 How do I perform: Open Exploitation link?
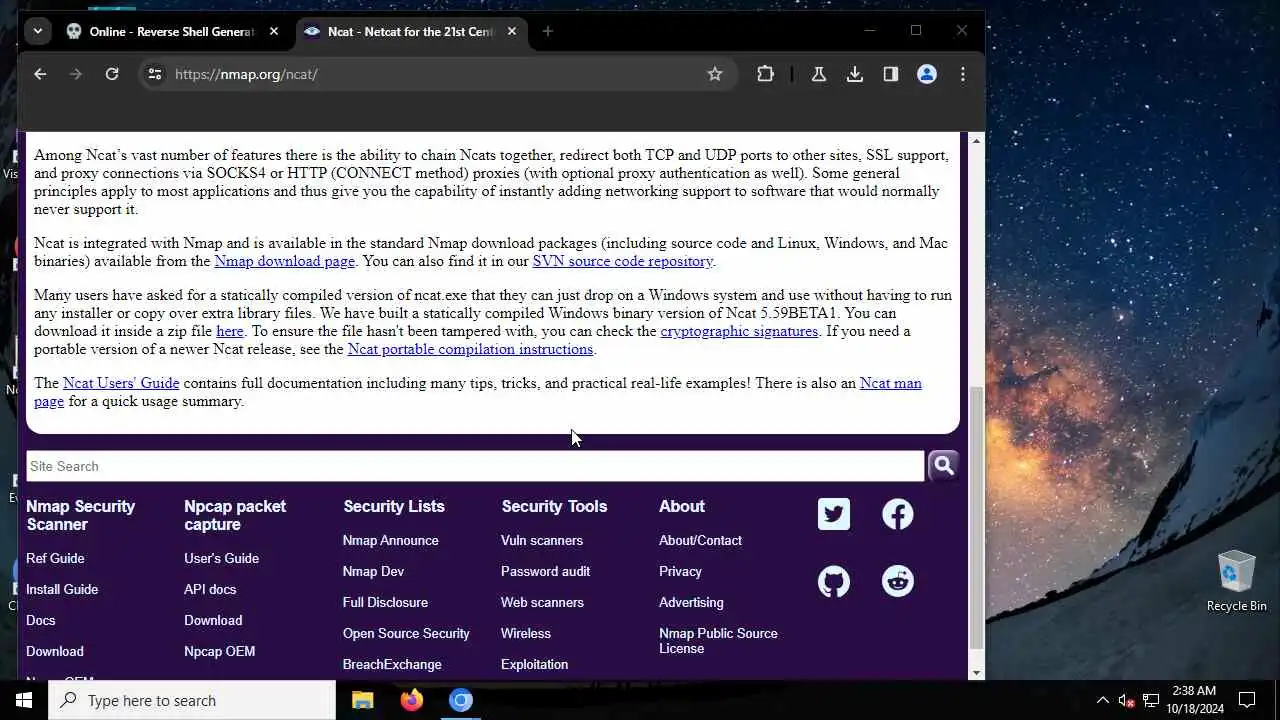[x=534, y=664]
